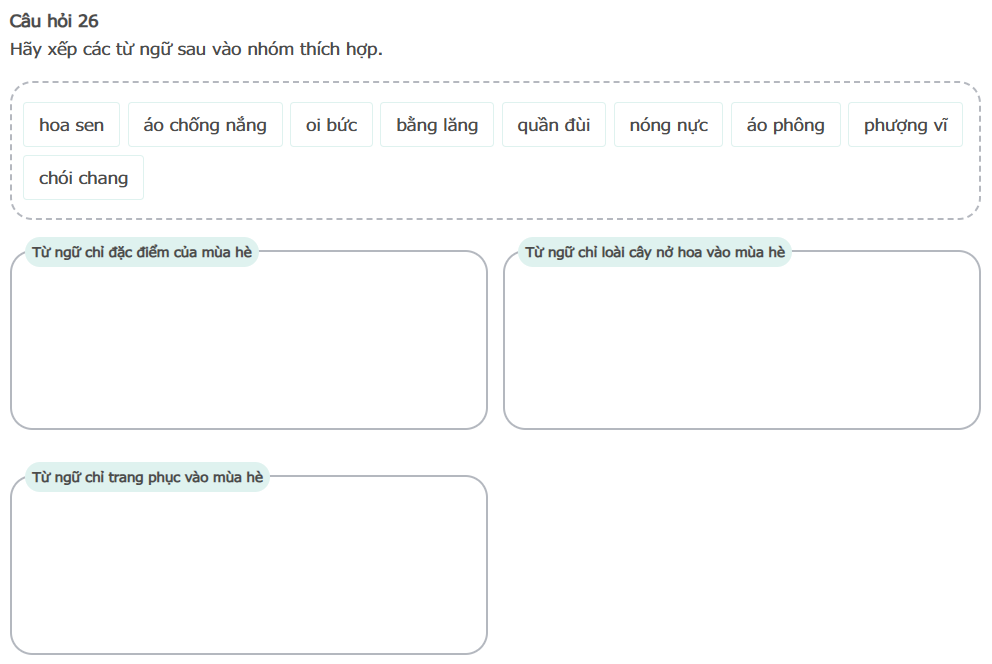
Task: Click inside the summer flowering trees drop box
Action: (741, 345)
